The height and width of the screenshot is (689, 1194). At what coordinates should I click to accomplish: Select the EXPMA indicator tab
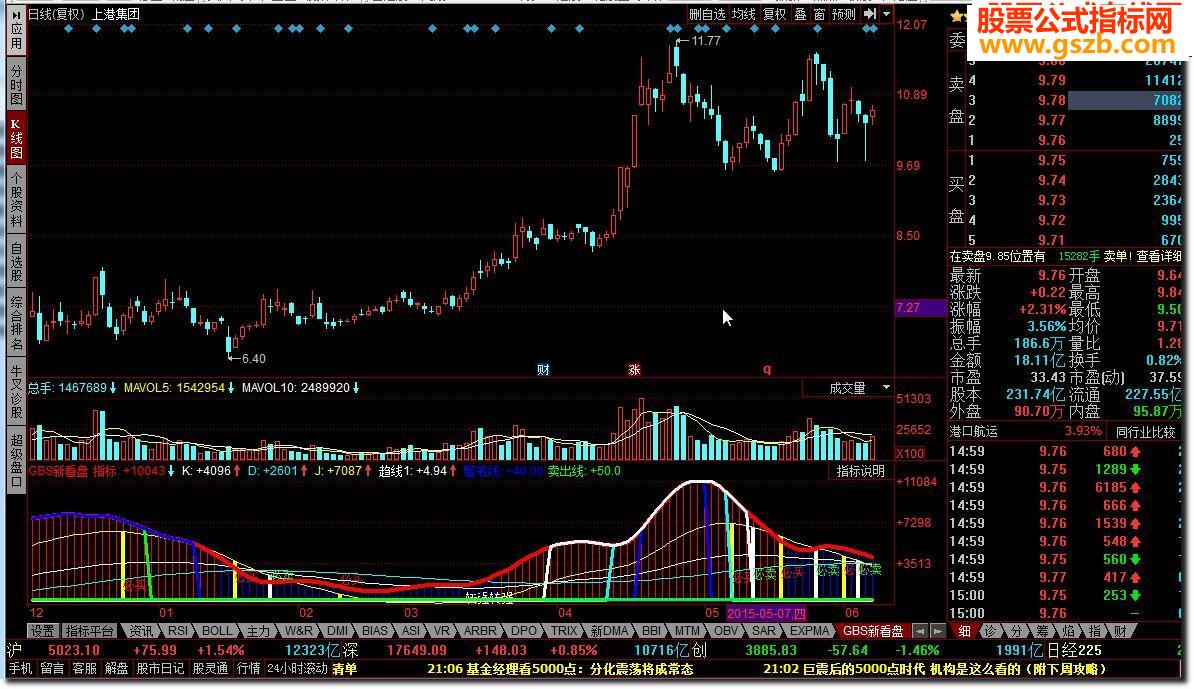tap(809, 631)
